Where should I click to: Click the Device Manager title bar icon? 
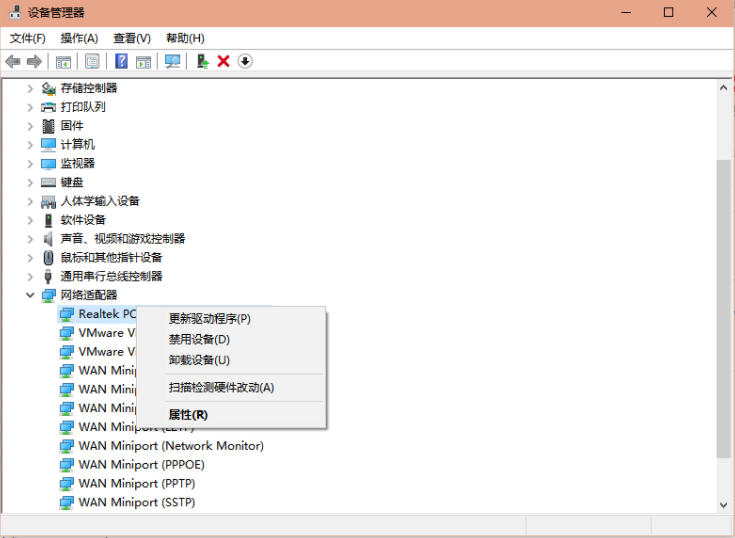click(15, 12)
